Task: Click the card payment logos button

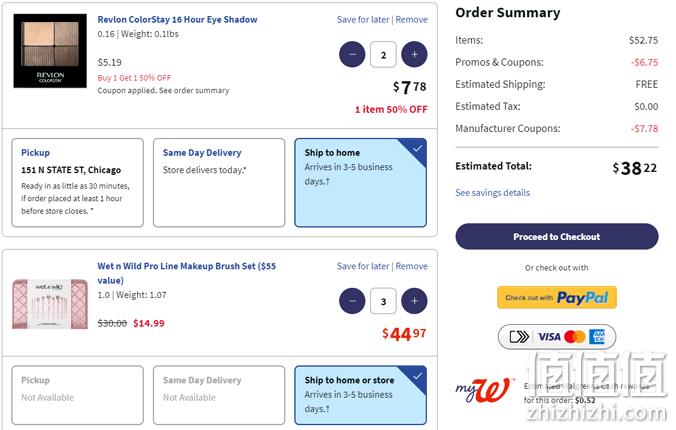Action: pos(557,337)
